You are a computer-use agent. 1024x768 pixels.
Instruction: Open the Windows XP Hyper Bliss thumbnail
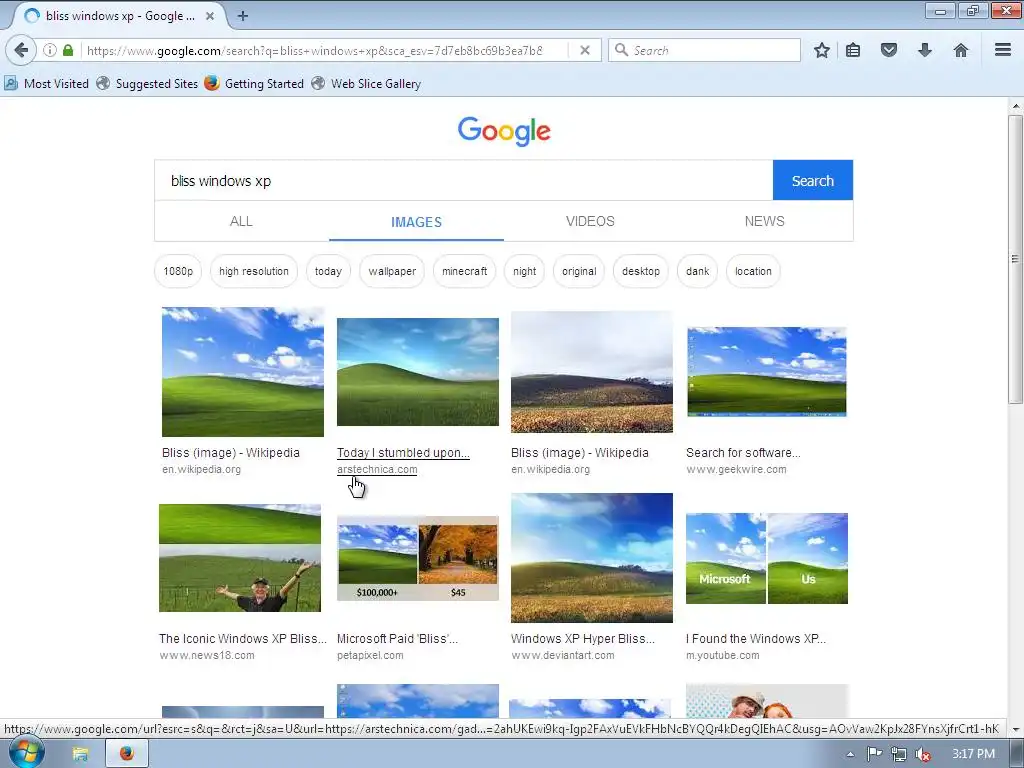592,558
